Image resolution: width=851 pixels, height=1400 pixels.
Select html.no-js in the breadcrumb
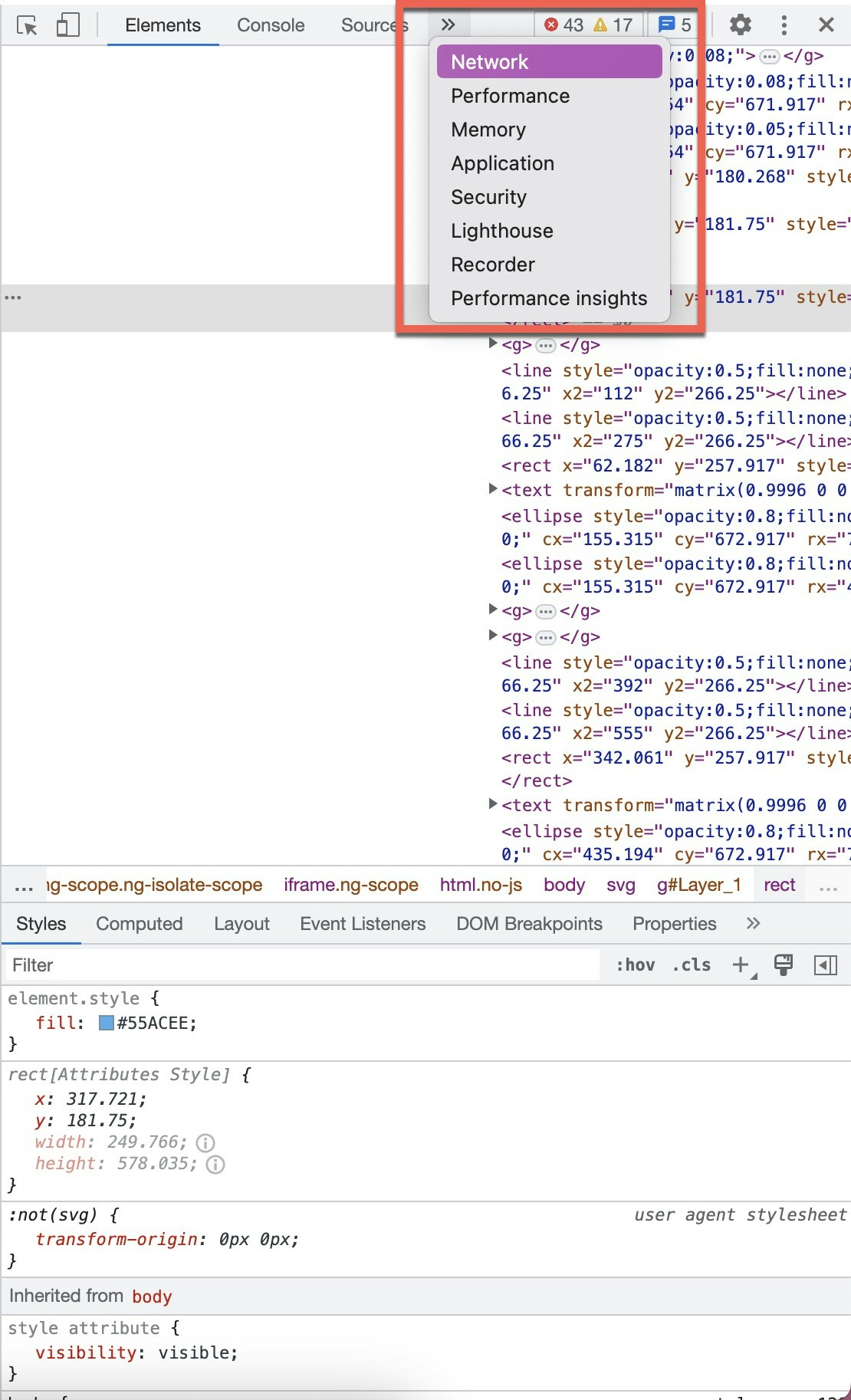(x=481, y=885)
